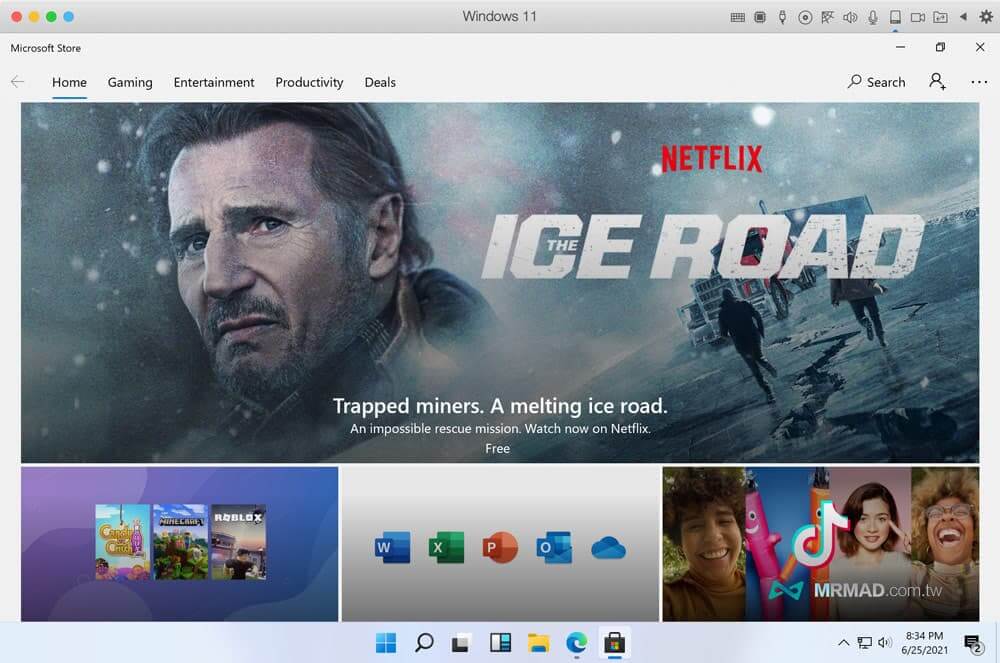Open Parallels configuration gear
The image size is (1000, 663).
(x=985, y=17)
